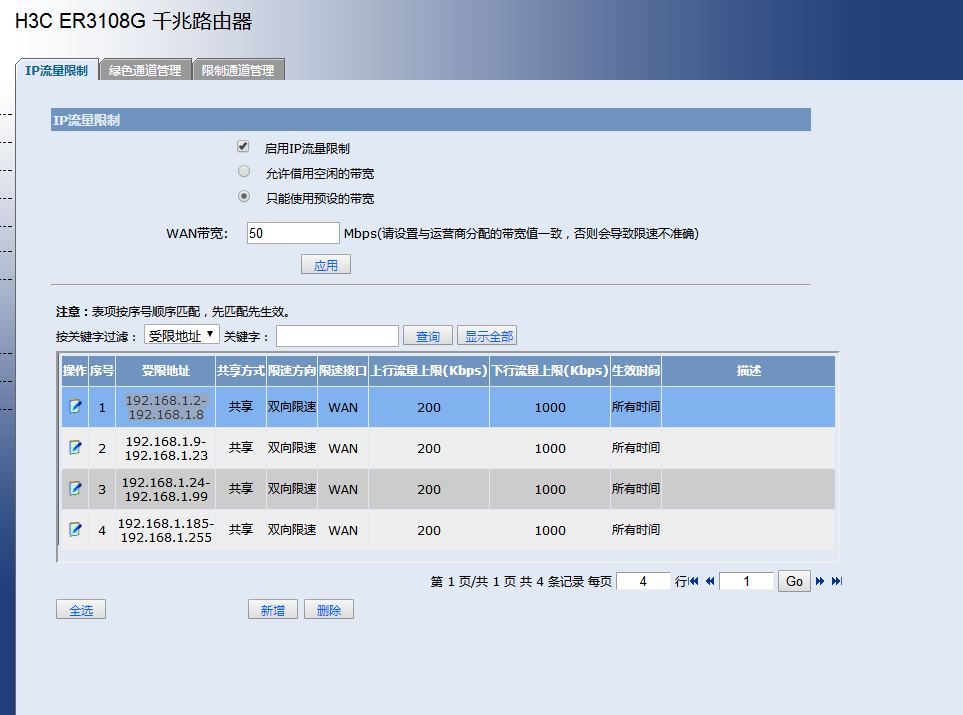Click the 受限地址 column header

coord(166,371)
